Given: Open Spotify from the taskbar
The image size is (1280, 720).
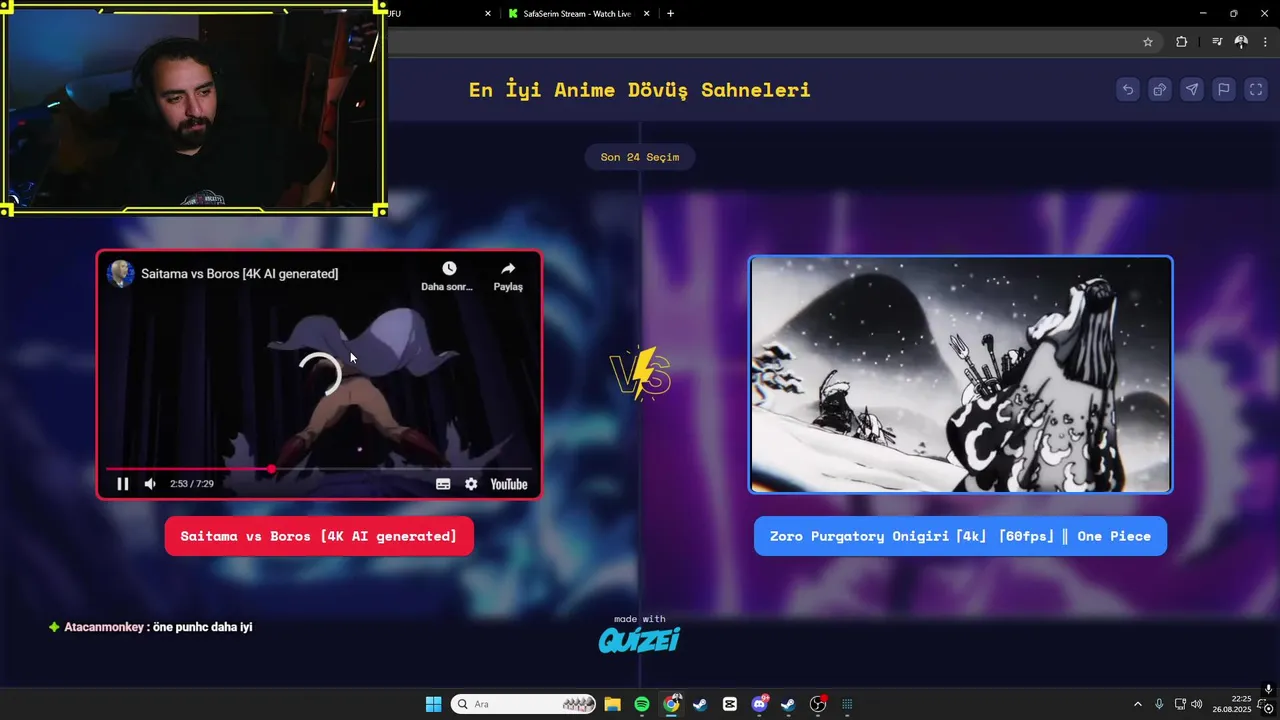Looking at the screenshot, I should [x=642, y=704].
